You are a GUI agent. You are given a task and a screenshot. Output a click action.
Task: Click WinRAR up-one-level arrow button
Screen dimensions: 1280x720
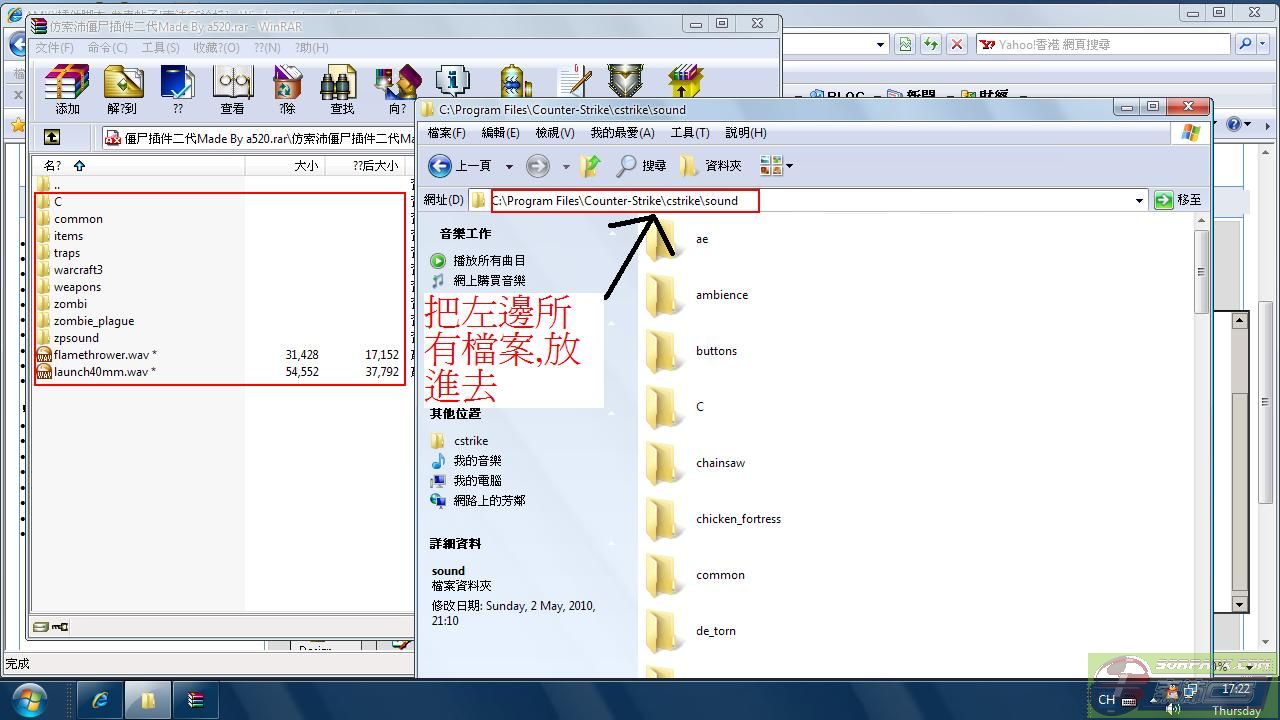point(52,137)
